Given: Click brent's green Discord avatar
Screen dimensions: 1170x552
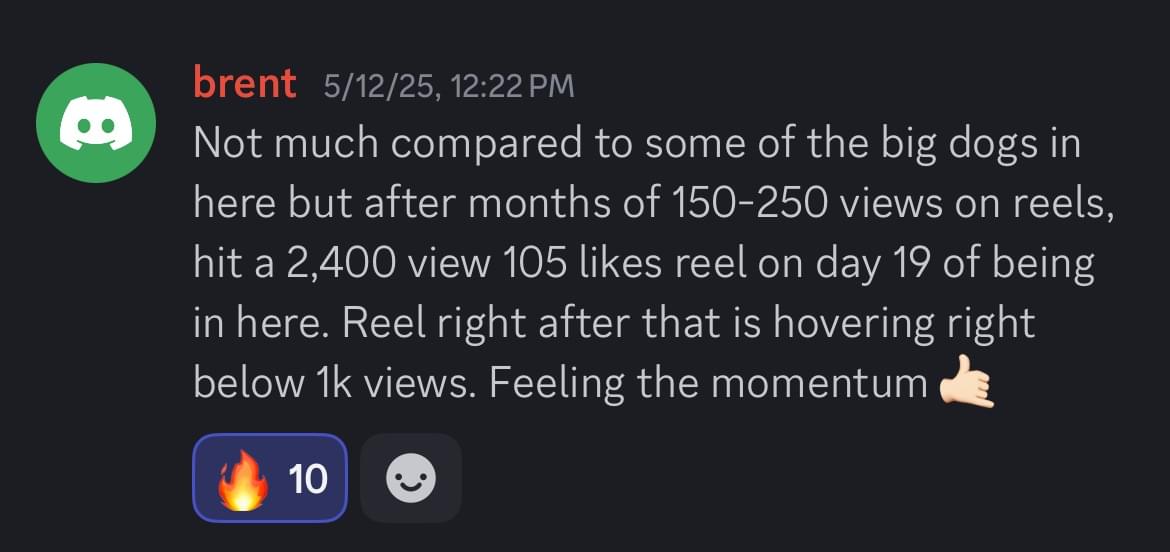Looking at the screenshot, I should (96, 123).
